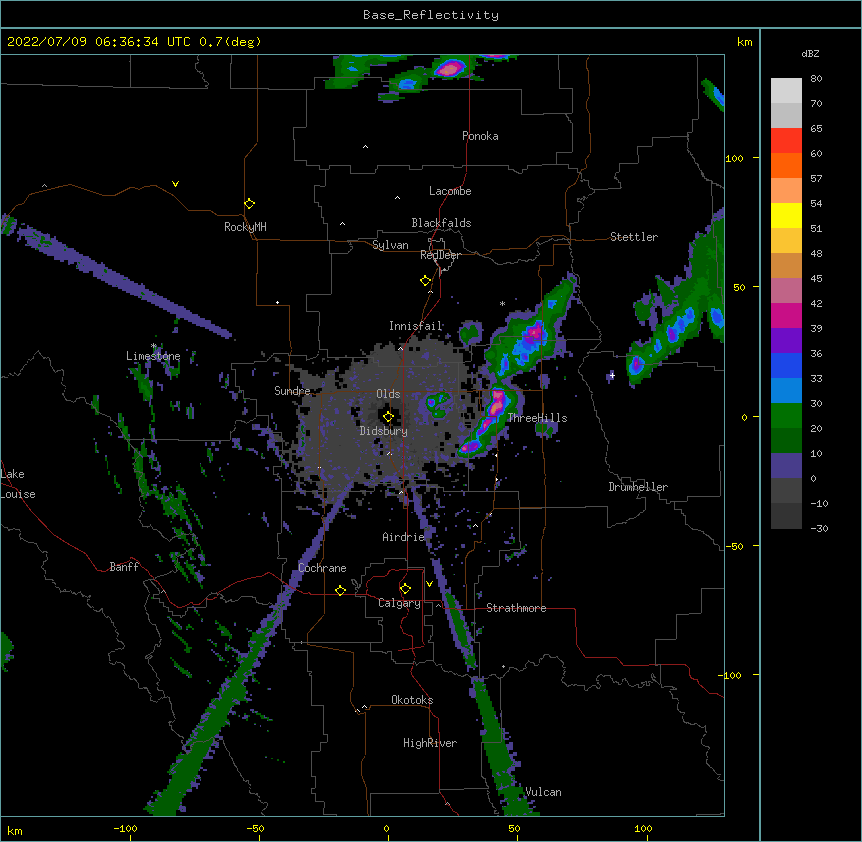Viewport: 862px width, 842px height.
Task: Click the yellow radar site marker near Didsbury
Action: (x=388, y=417)
